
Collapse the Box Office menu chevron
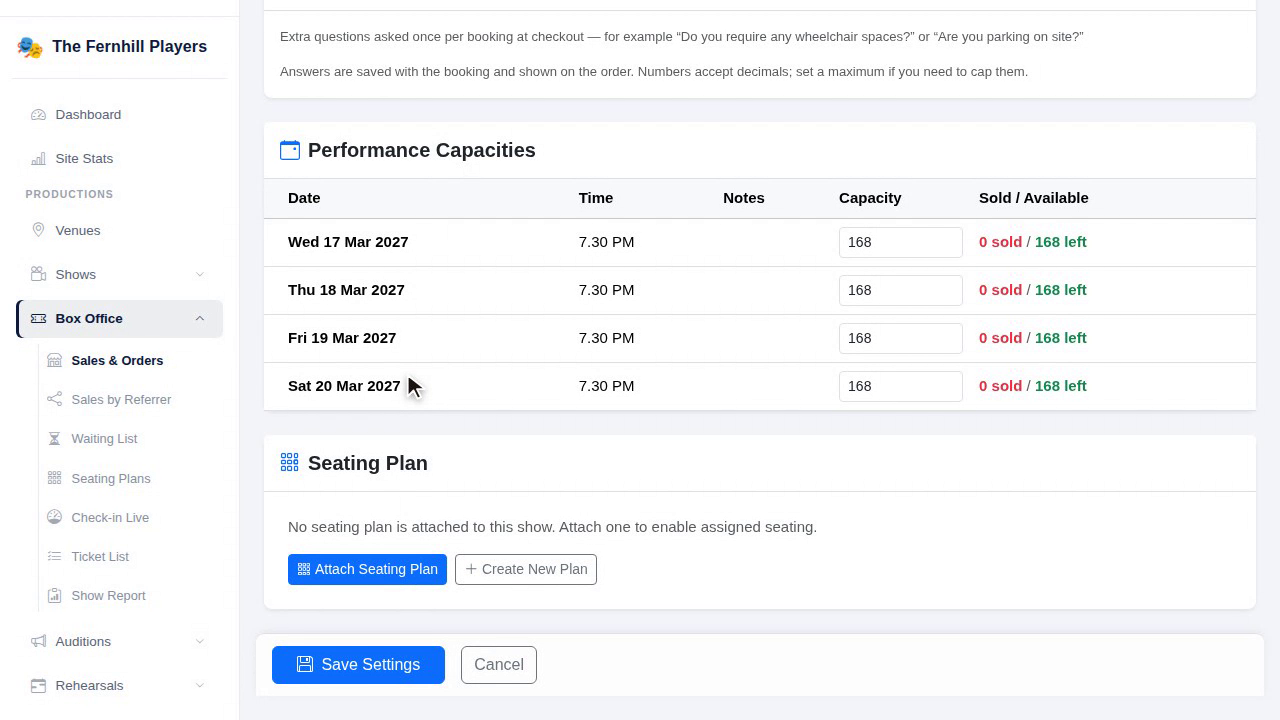199,318
